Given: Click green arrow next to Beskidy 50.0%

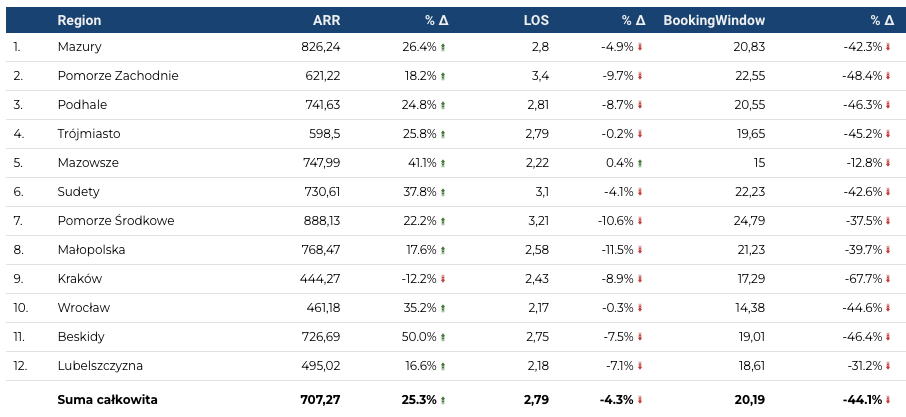Looking at the screenshot, I should tap(443, 337).
